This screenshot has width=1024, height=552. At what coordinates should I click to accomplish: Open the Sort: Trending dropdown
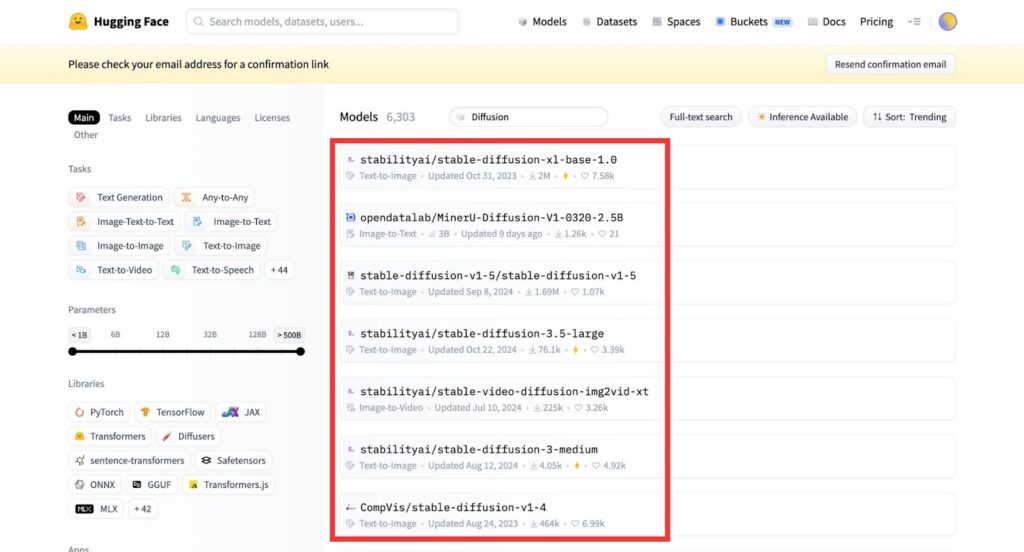[909, 117]
